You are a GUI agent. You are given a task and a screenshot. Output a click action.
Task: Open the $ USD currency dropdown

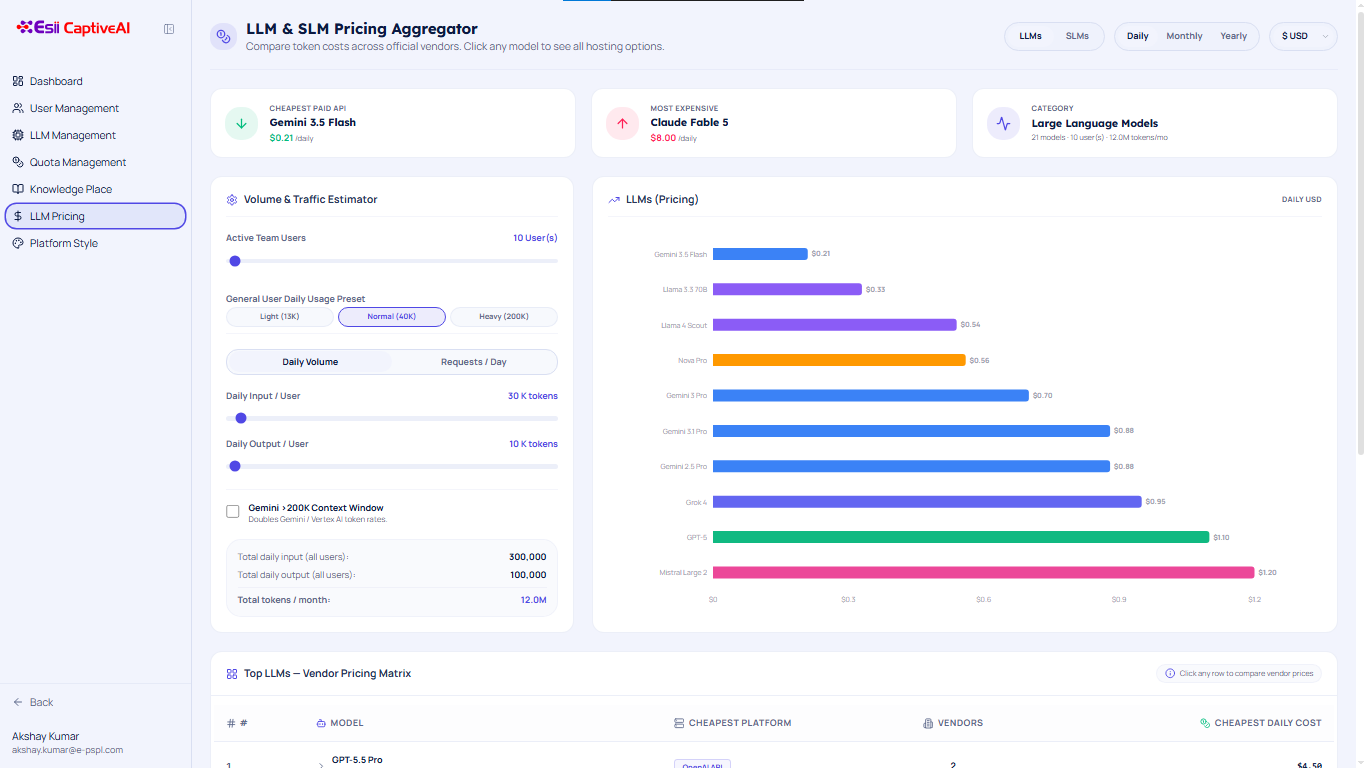click(1303, 36)
